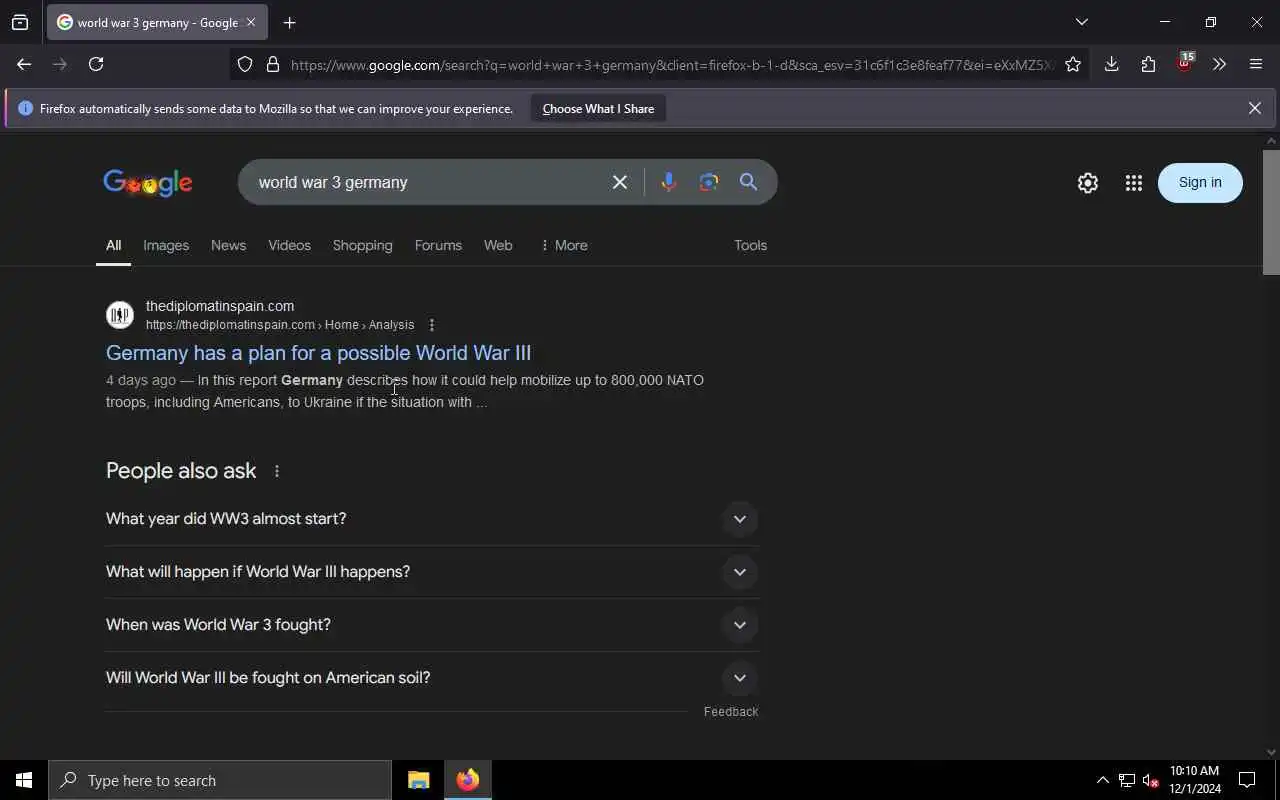
Task: Open the Tools search options
Action: tap(750, 245)
